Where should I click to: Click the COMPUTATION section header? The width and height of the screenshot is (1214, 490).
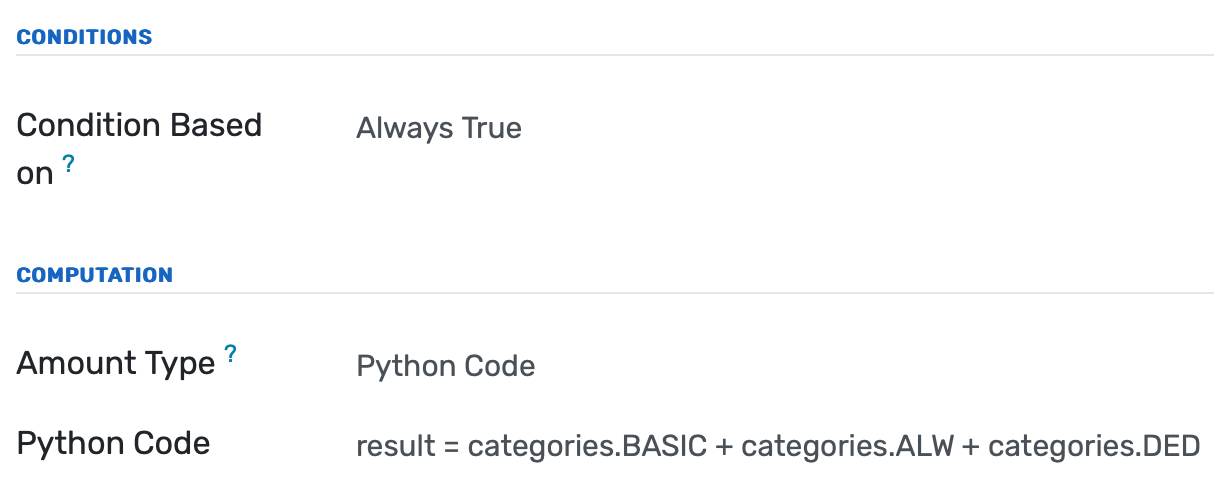point(95,275)
